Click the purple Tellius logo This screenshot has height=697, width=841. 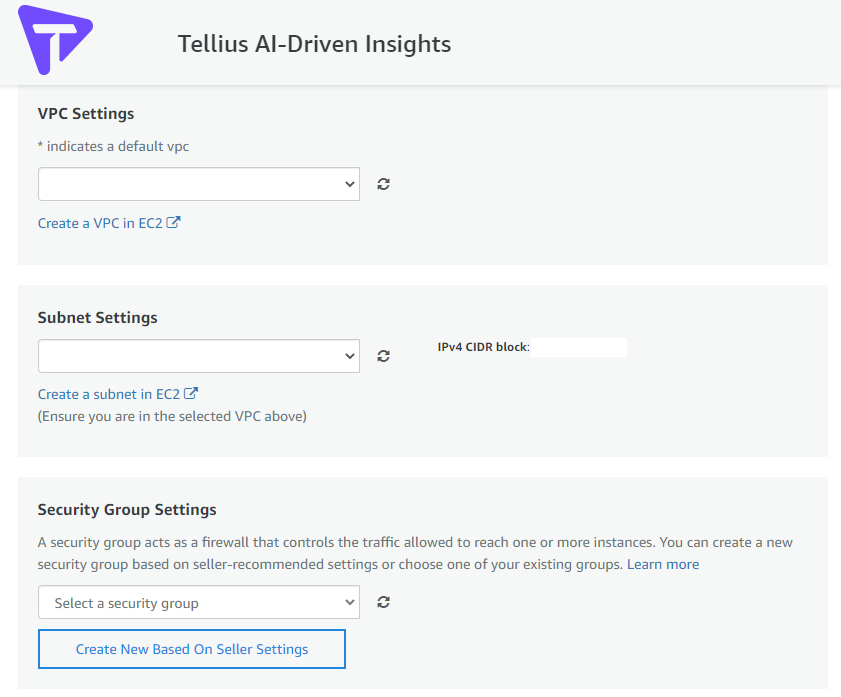[55, 40]
